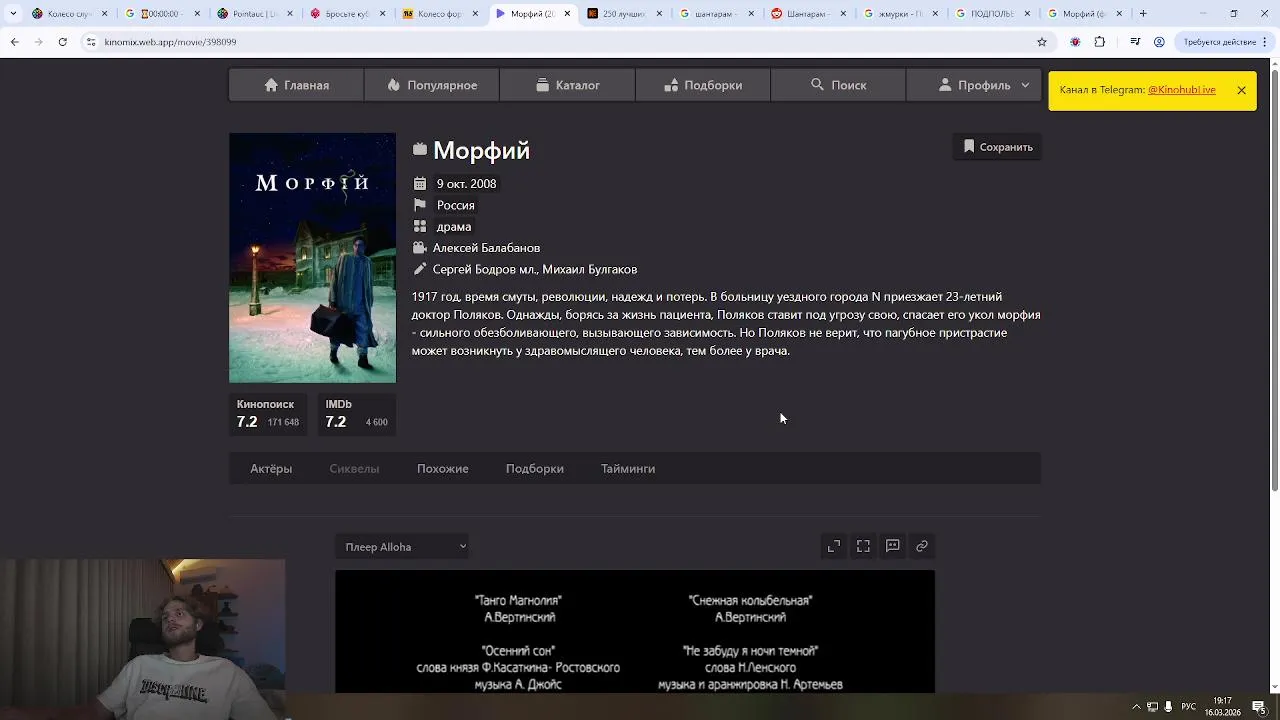This screenshot has width=1280, height=720.
Task: Open the @KinohubLive Telegram link
Action: click(x=1181, y=90)
